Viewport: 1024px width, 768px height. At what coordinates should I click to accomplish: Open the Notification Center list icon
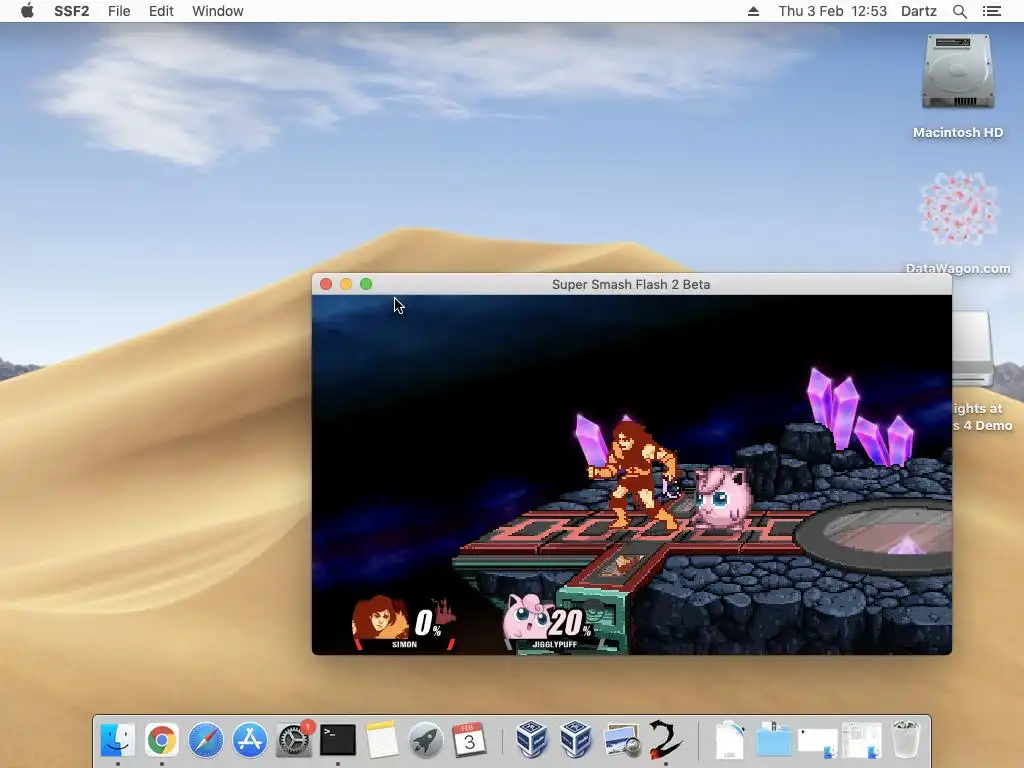[991, 11]
